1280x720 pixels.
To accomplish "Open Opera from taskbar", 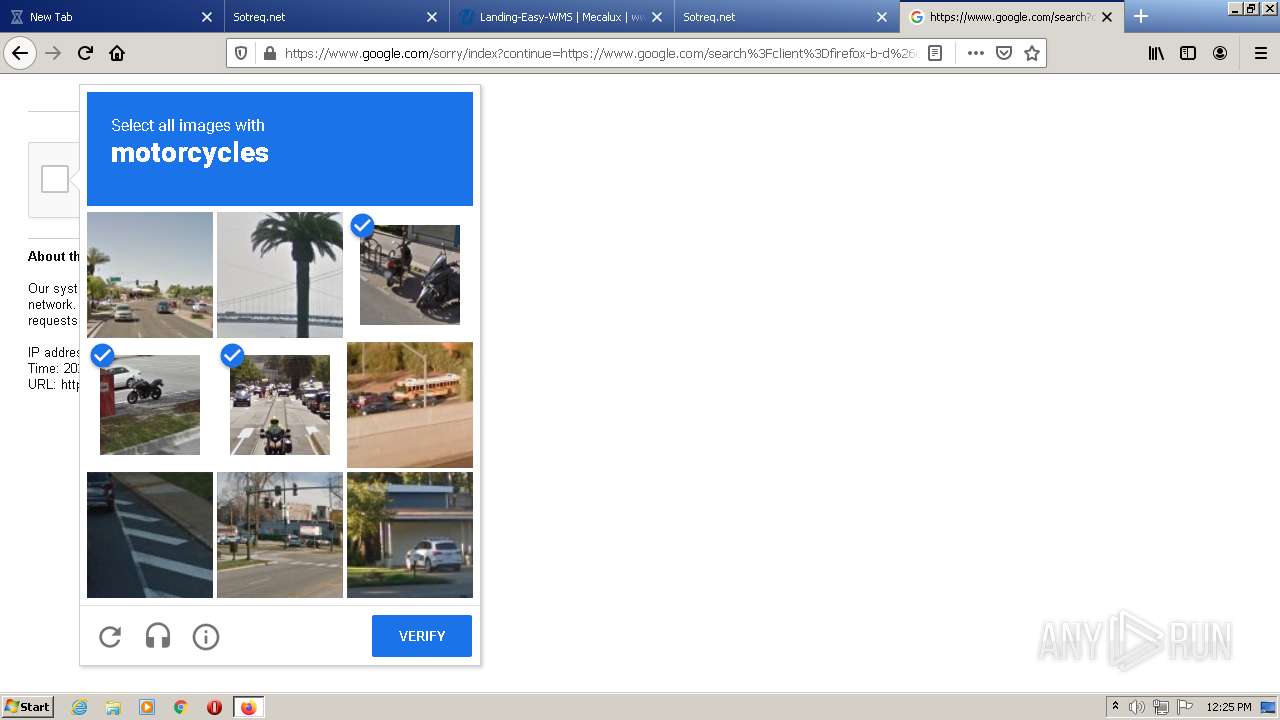I will pyautogui.click(x=214, y=707).
